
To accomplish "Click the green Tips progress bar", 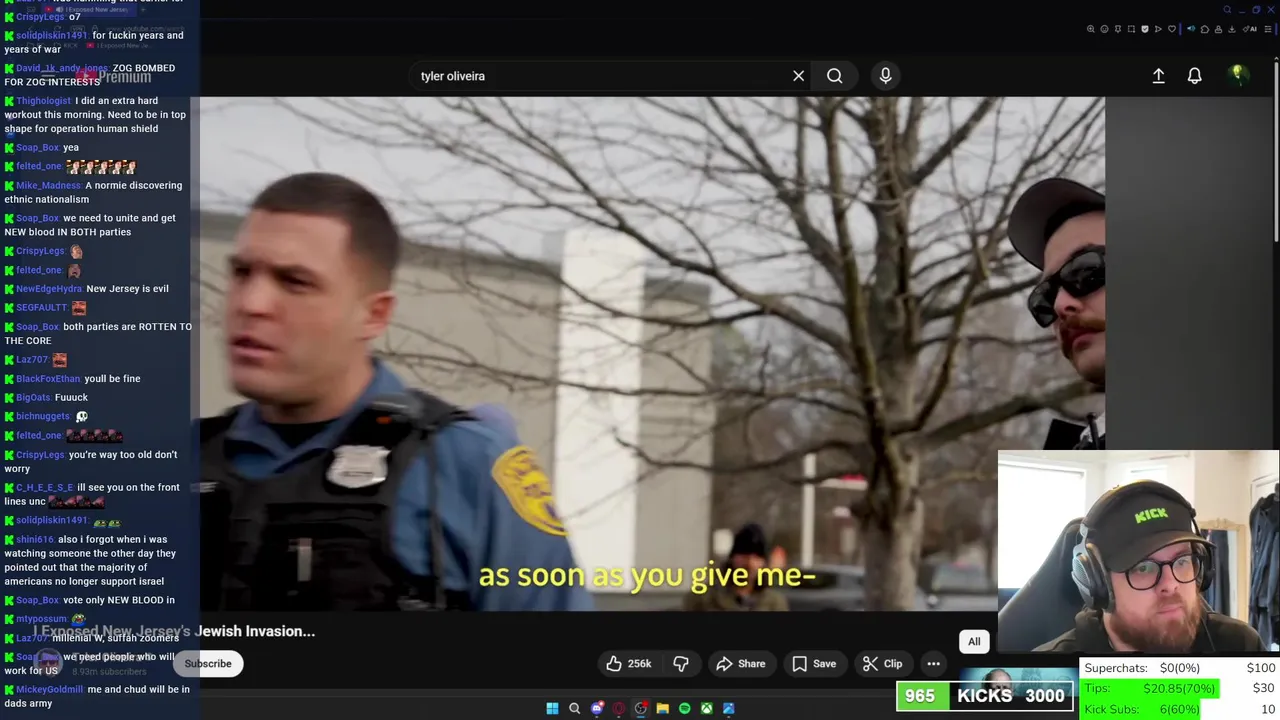I will 1149,689.
